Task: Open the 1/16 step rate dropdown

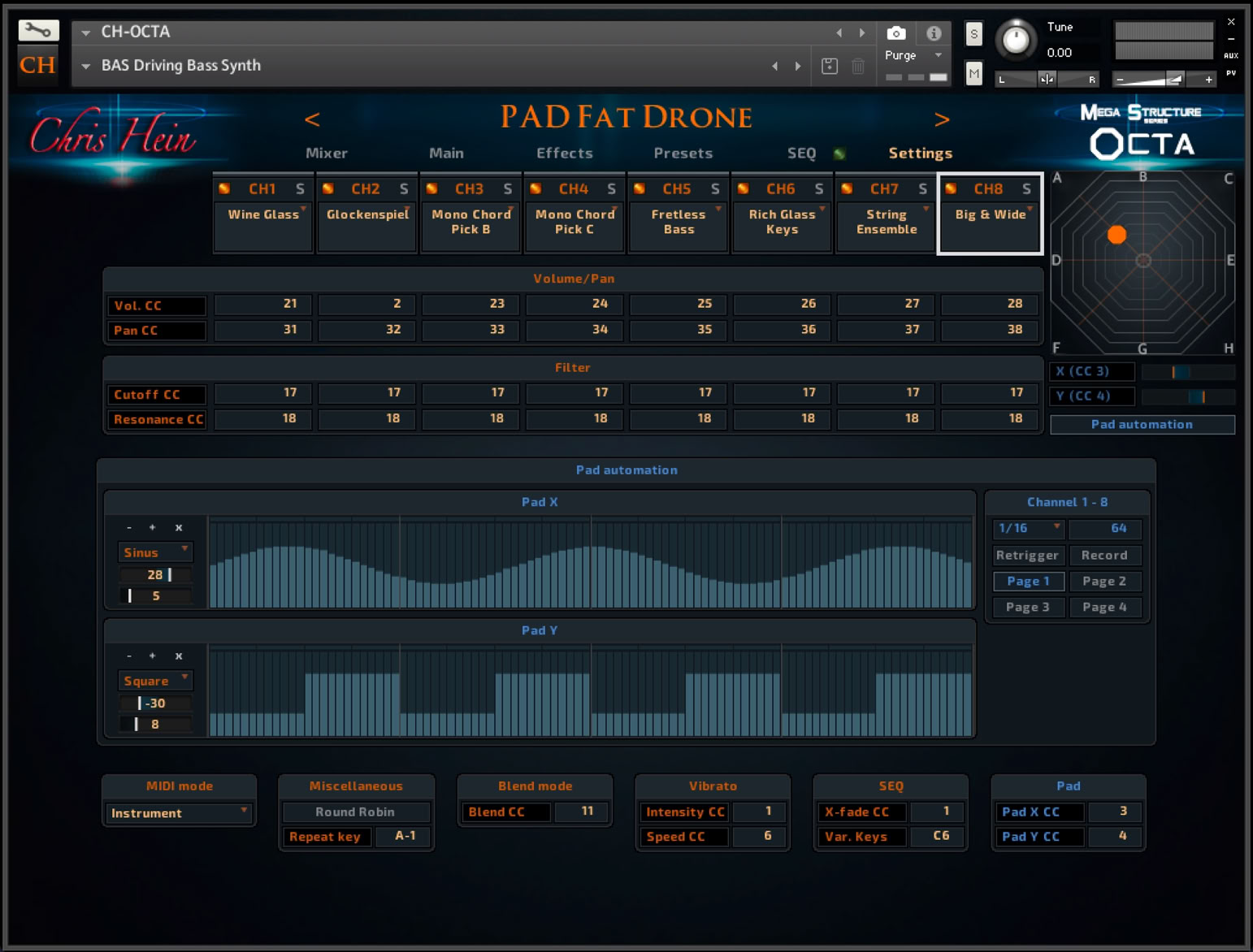Action: coord(1029,528)
